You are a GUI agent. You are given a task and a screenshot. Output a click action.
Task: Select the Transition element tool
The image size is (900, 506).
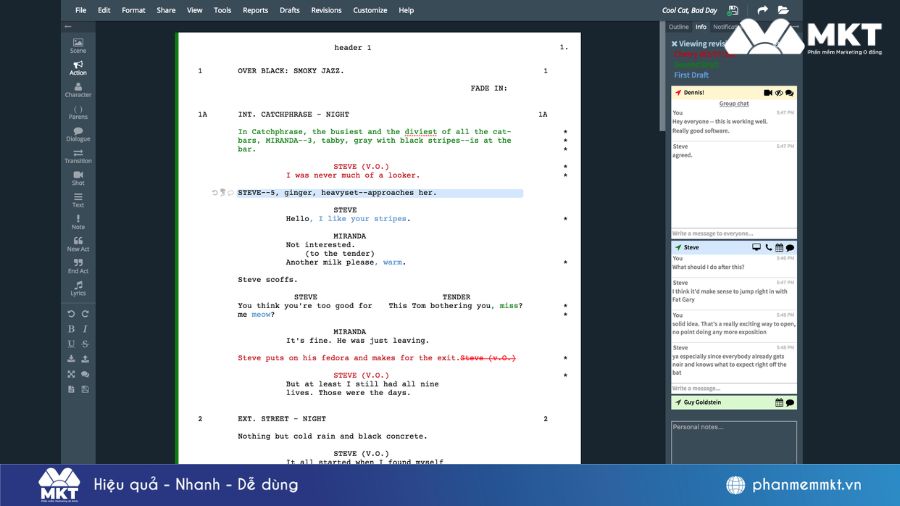(78, 155)
